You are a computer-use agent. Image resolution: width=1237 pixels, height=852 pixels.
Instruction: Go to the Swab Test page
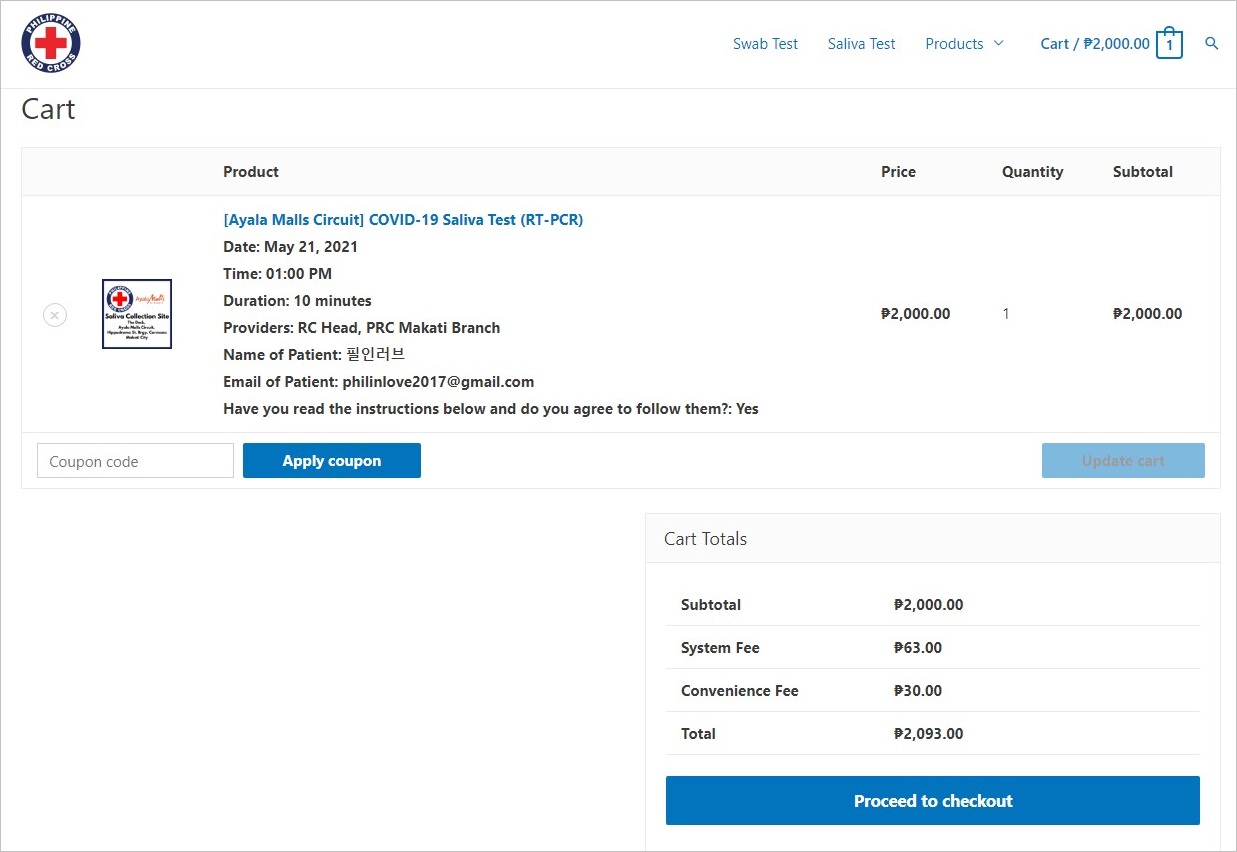[765, 44]
